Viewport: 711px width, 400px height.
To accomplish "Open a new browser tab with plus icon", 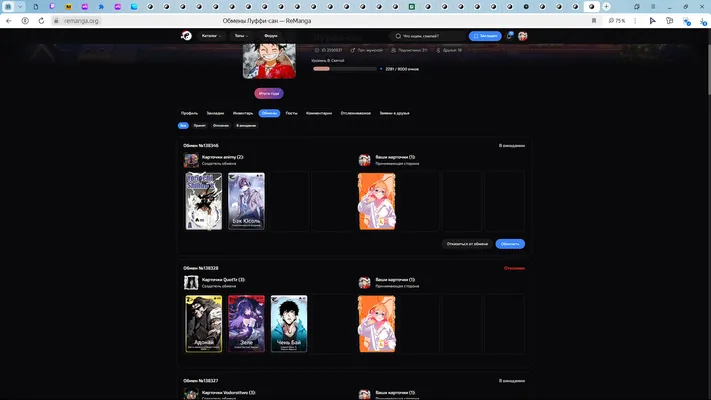I will (606, 6).
